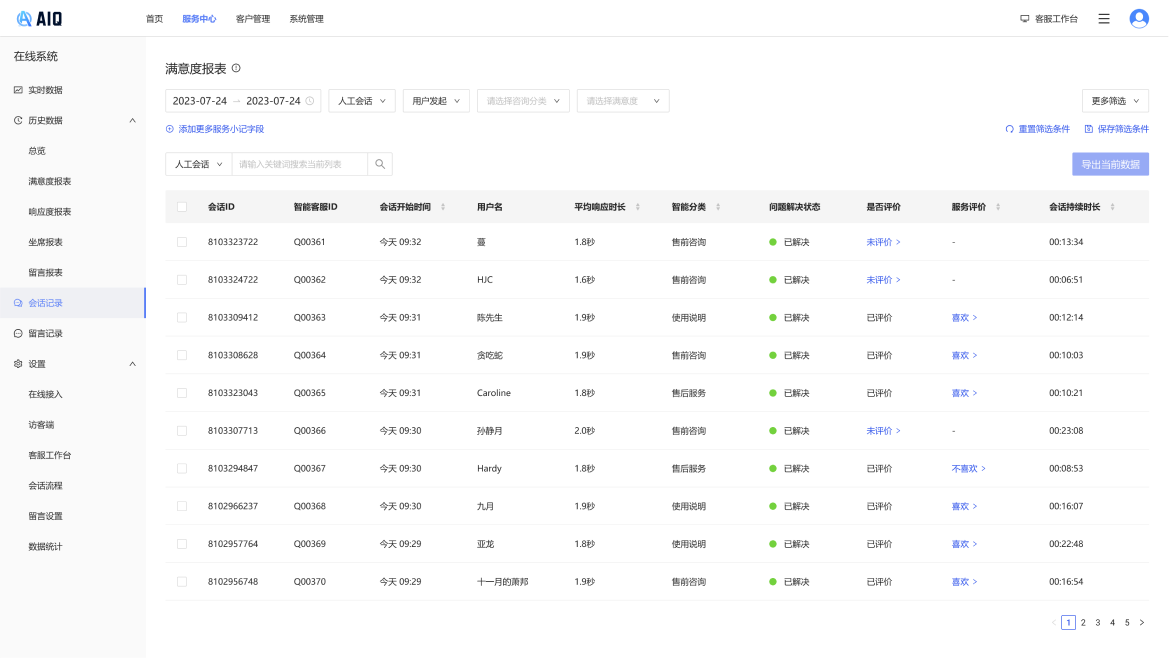Check the row for session 8102966237

point(182,506)
